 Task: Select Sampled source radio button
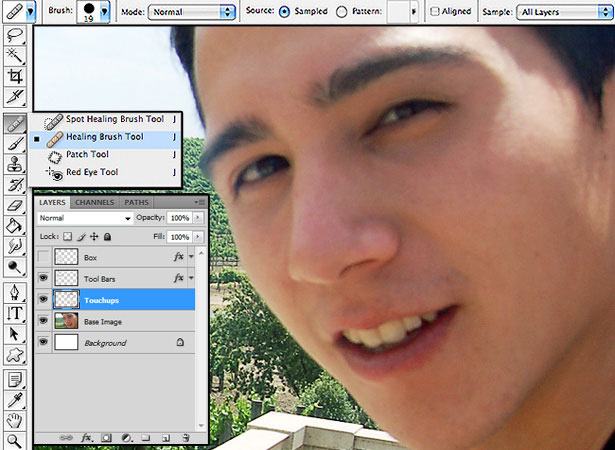click(x=284, y=12)
